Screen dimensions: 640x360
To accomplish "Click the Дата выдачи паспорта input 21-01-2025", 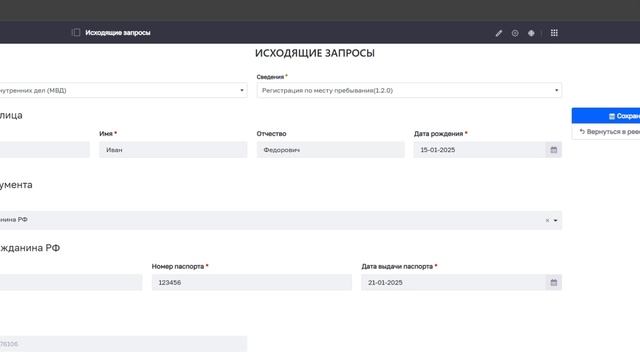I will click(453, 282).
